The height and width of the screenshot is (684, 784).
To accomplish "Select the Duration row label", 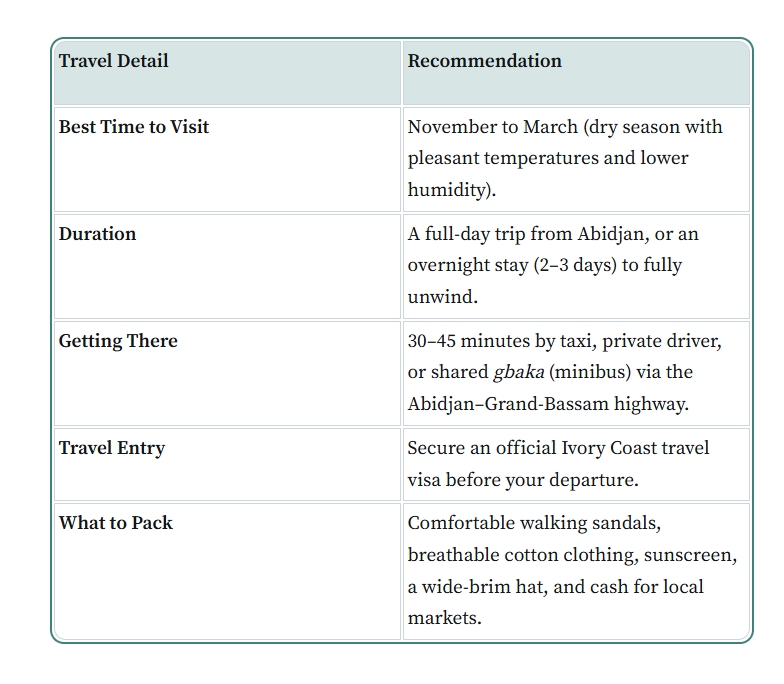I will coord(97,234).
